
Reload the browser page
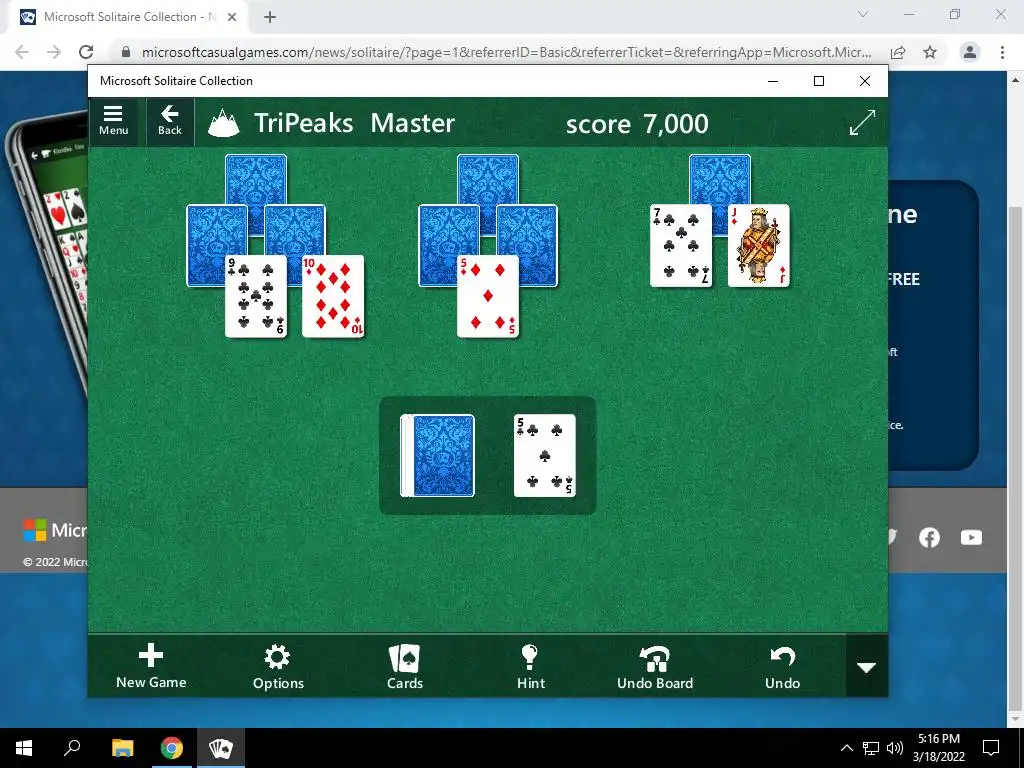click(x=86, y=52)
